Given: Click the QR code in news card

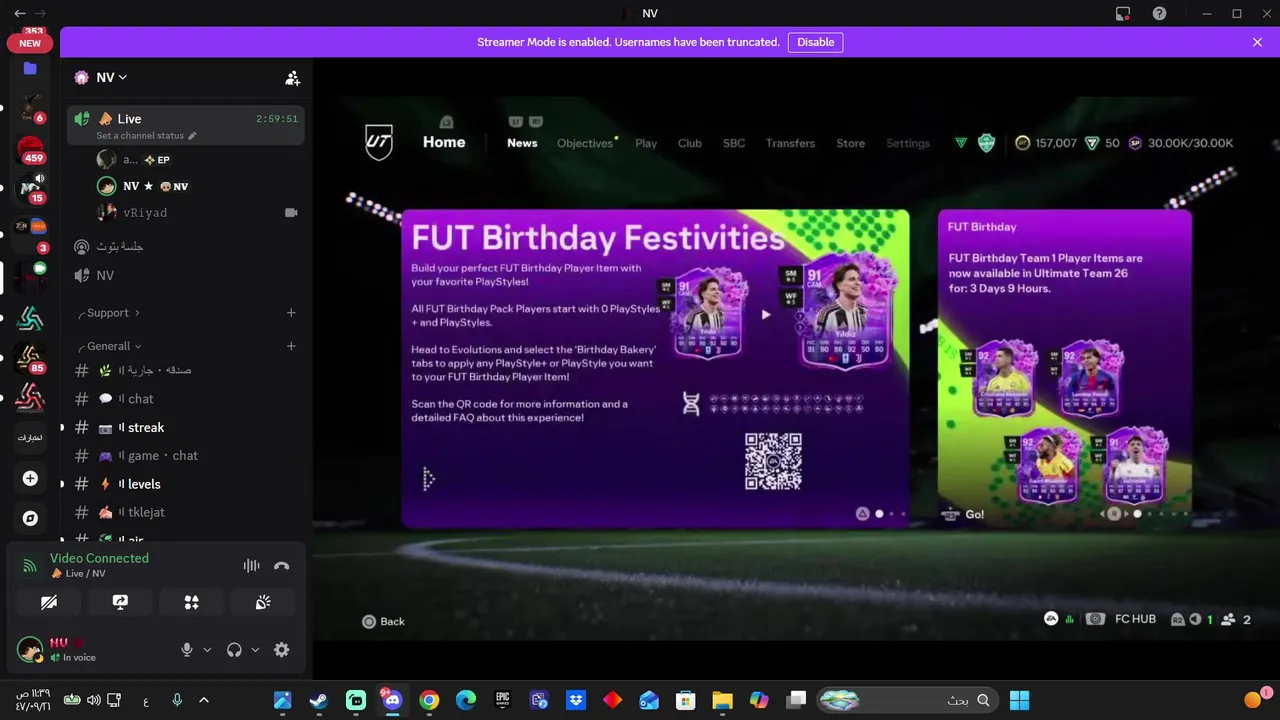Looking at the screenshot, I should [773, 461].
